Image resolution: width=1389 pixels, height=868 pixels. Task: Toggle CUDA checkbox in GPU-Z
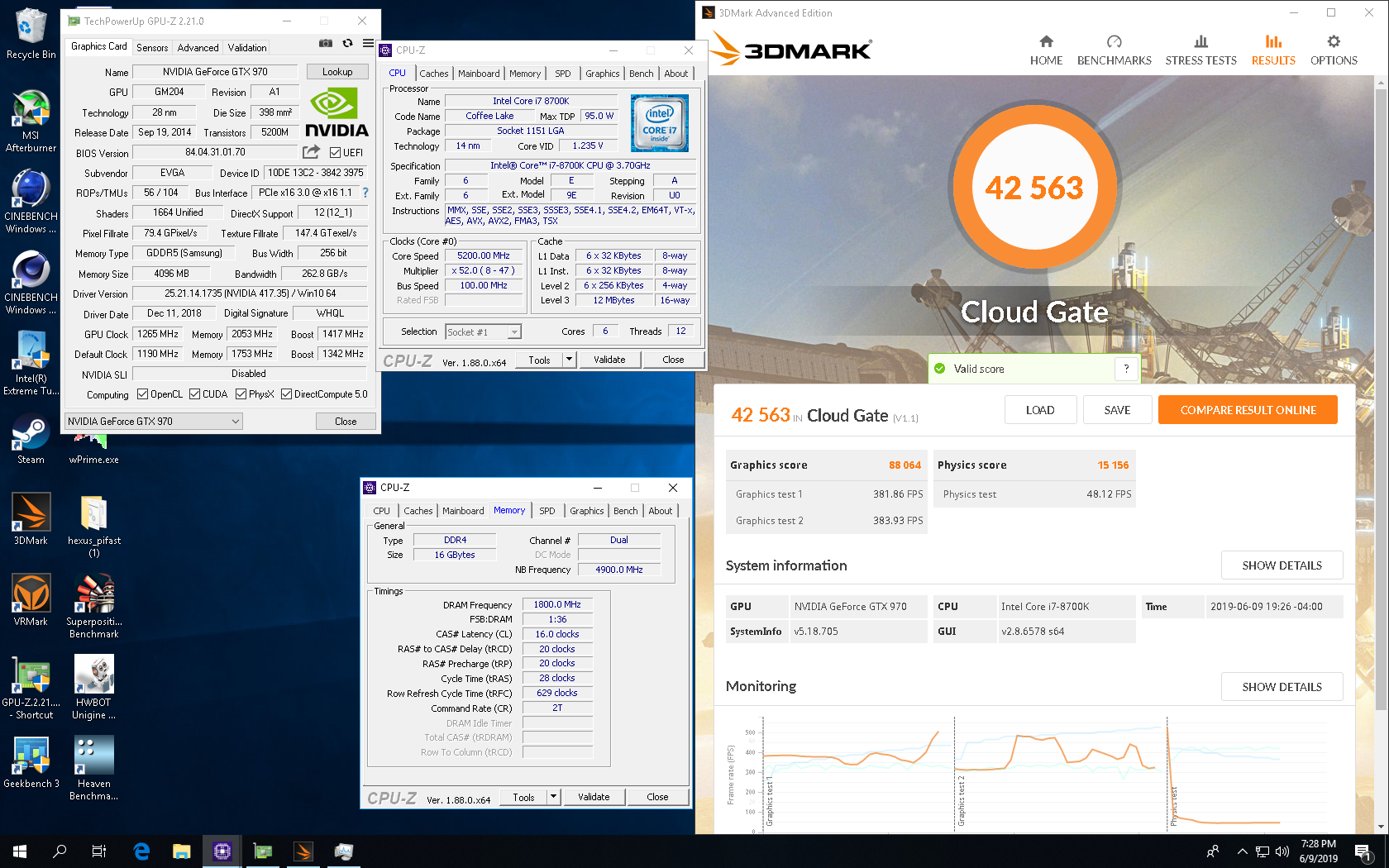coord(194,394)
